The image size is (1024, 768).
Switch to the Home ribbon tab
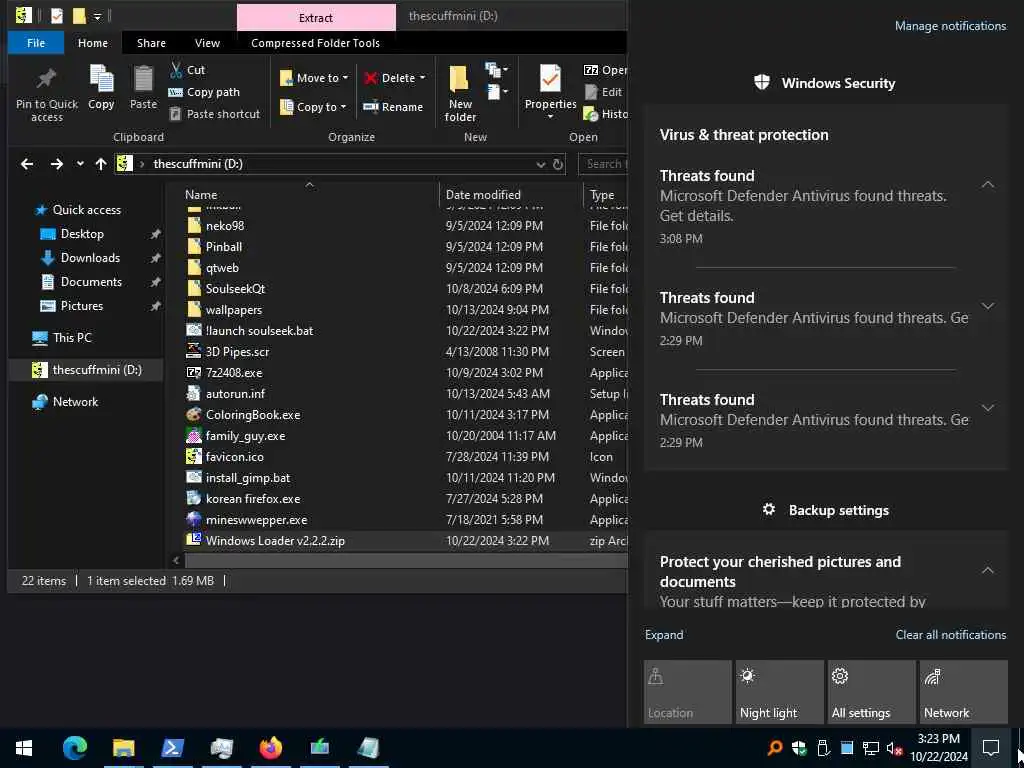click(x=93, y=43)
